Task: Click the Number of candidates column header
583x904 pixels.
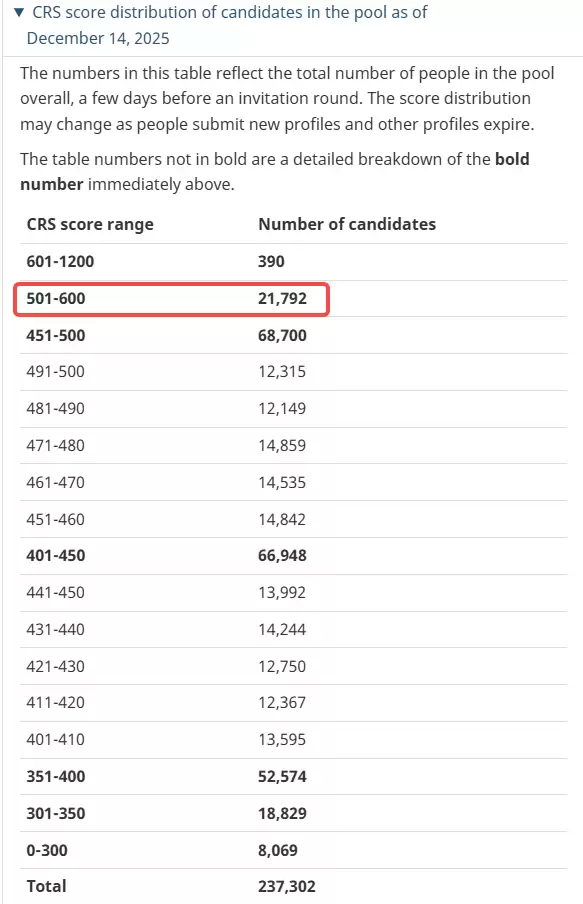Action: click(347, 224)
